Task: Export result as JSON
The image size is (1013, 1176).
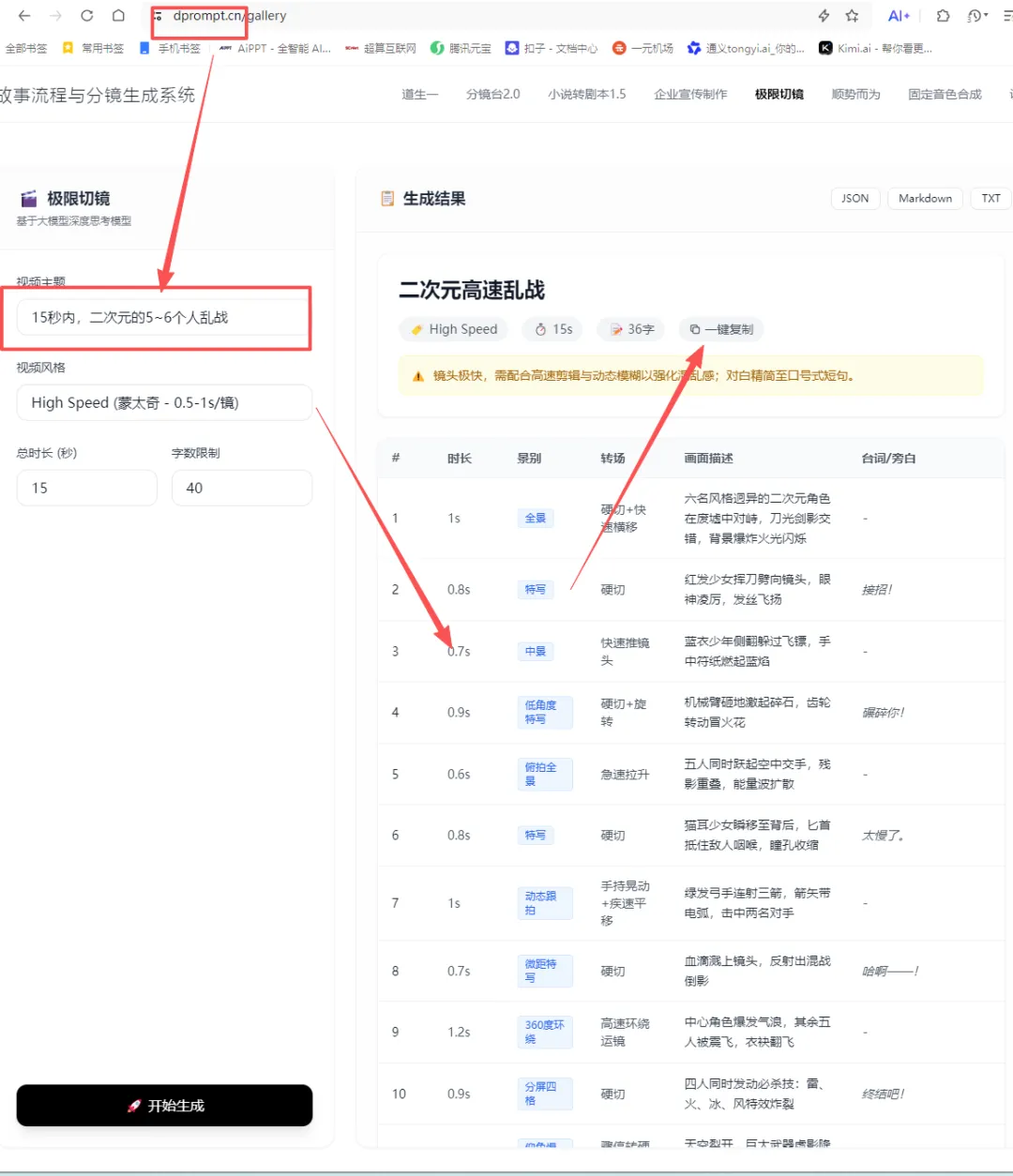Action: click(854, 199)
